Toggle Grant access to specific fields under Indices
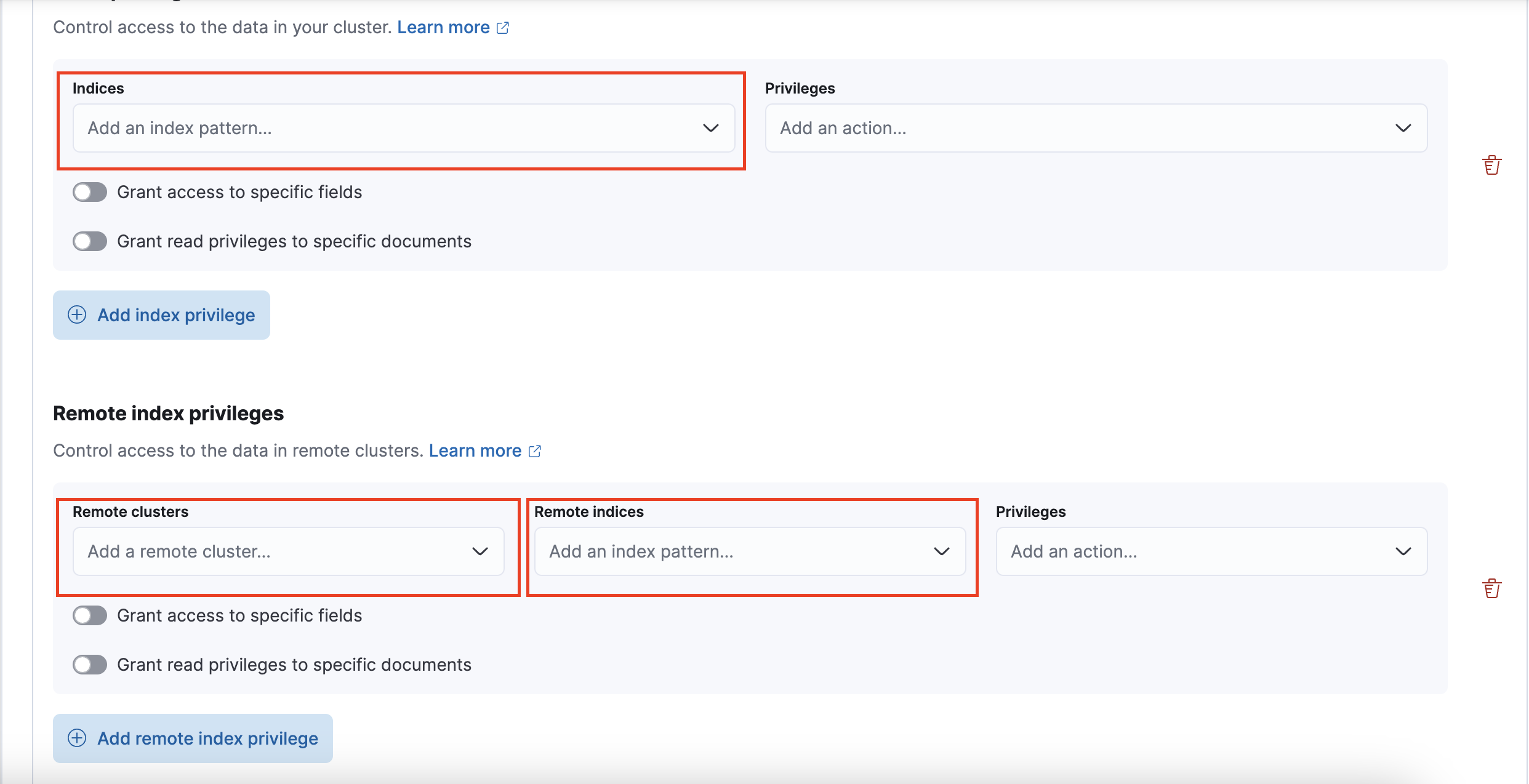 point(90,192)
